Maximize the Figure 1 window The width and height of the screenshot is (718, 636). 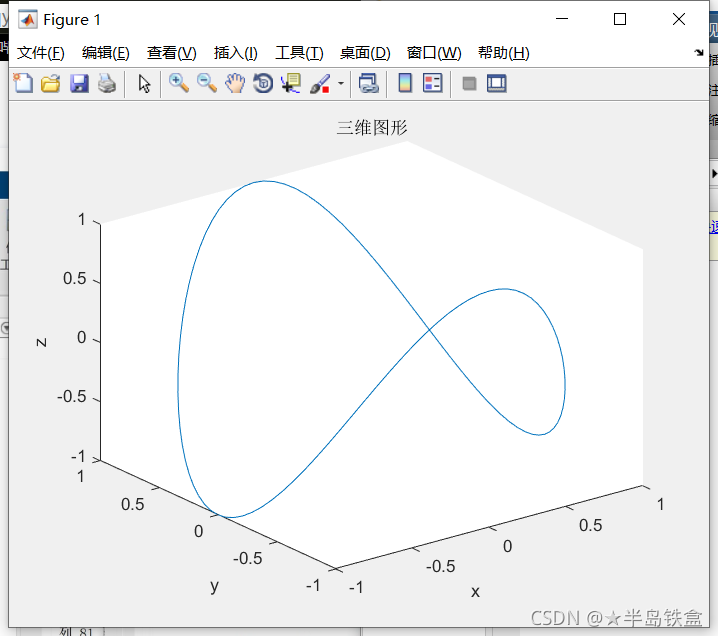tap(620, 19)
